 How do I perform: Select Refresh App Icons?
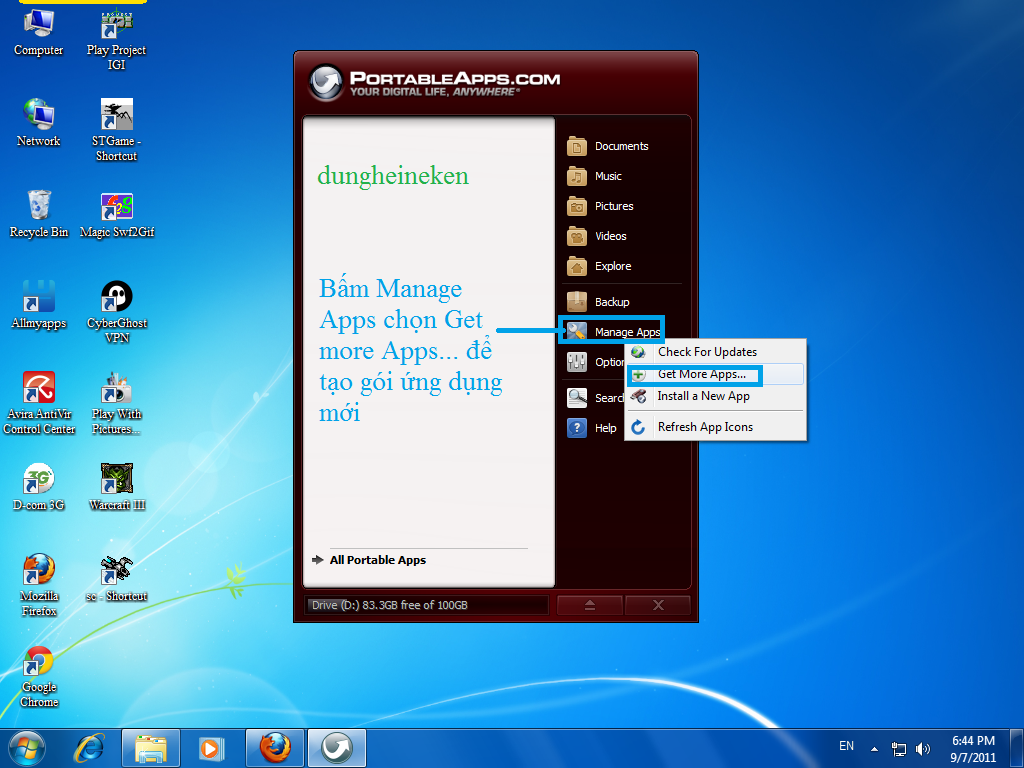click(715, 427)
